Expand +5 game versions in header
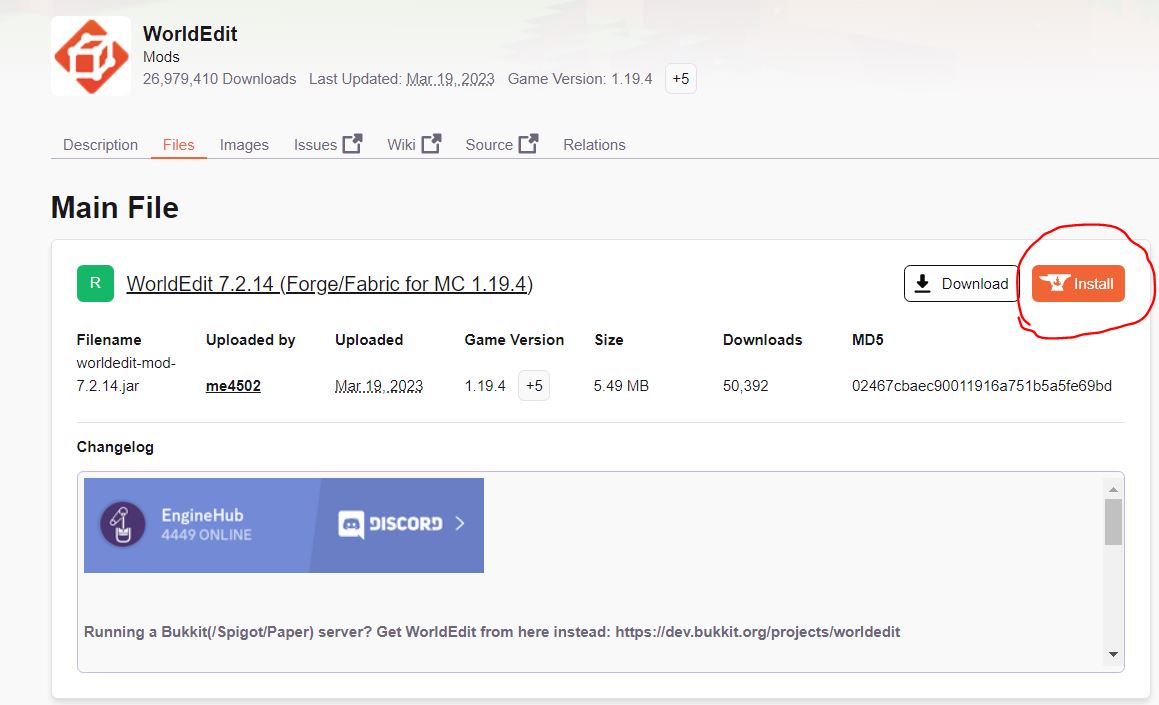 681,79
